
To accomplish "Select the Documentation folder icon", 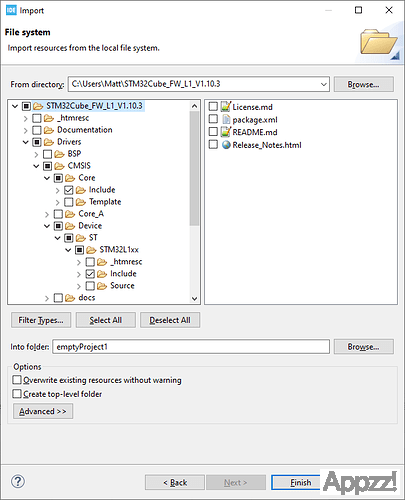I will (49, 130).
